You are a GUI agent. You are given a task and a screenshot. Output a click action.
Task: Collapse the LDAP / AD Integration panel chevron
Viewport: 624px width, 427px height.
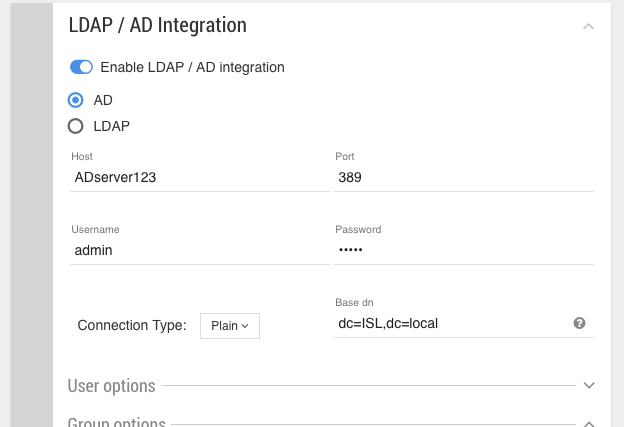(589, 26)
